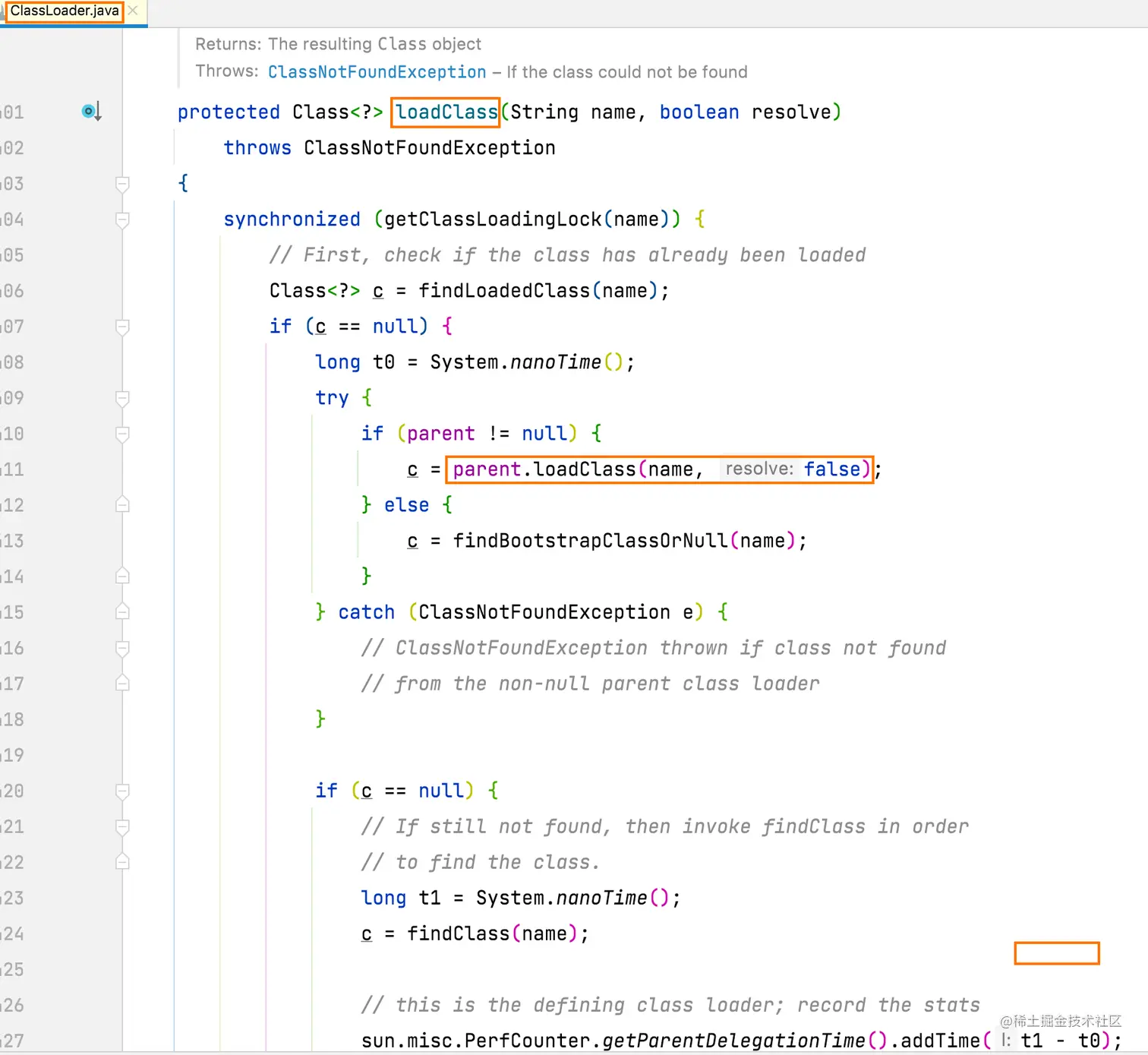Fold the second 'if (c == null)' block

[122, 791]
